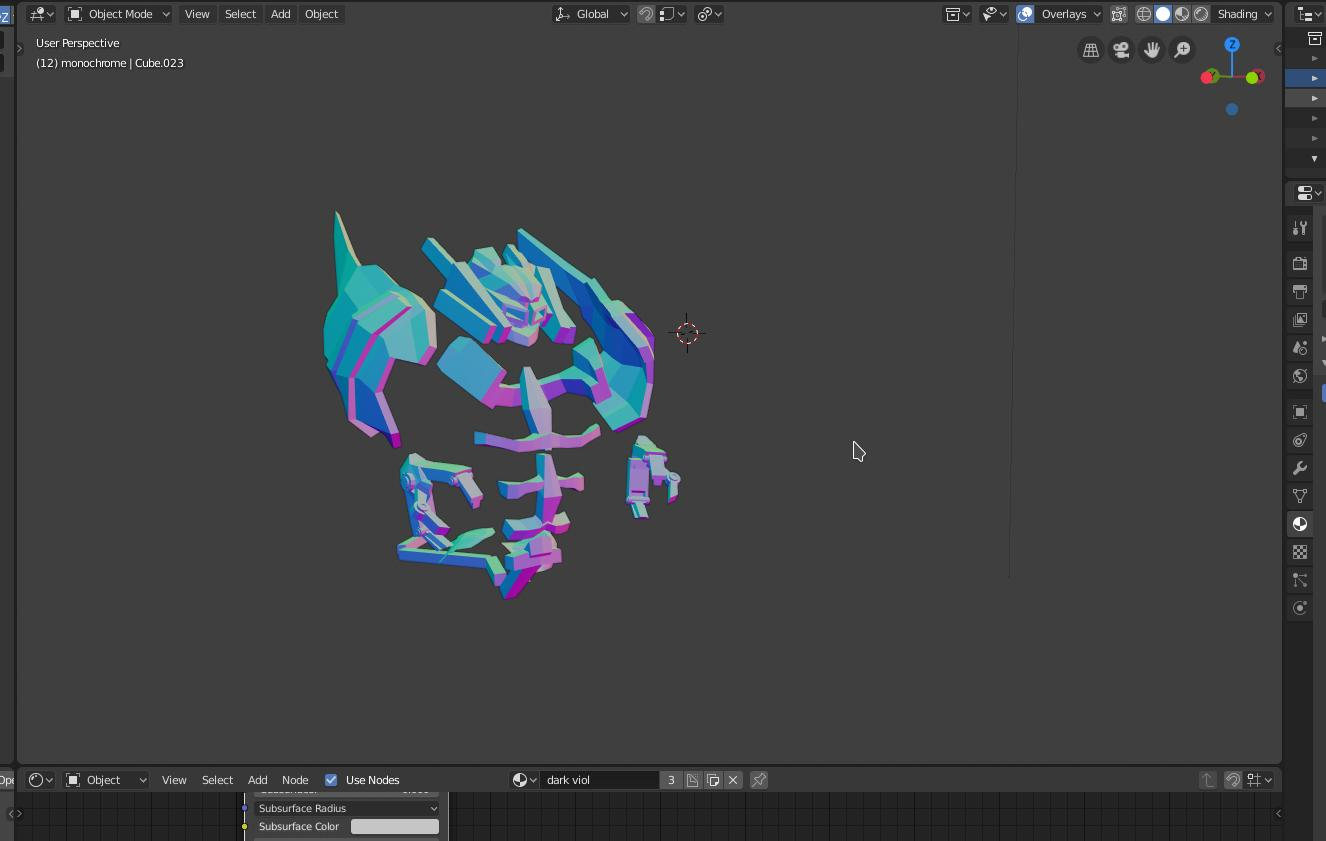Open the World properties tab
Image resolution: width=1326 pixels, height=841 pixels.
(x=1300, y=376)
